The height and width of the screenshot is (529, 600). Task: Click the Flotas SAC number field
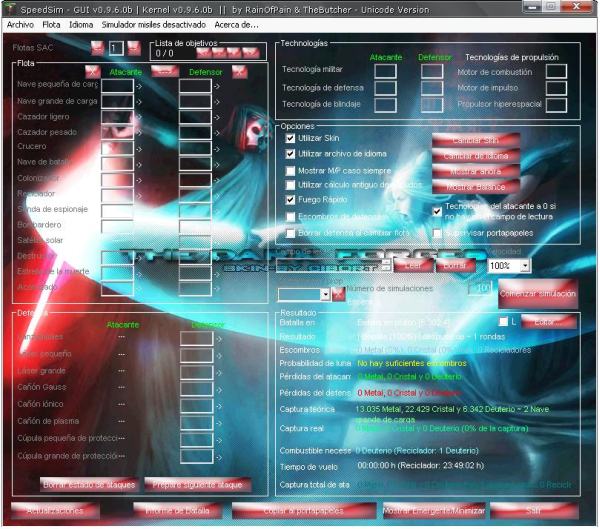tap(116, 48)
